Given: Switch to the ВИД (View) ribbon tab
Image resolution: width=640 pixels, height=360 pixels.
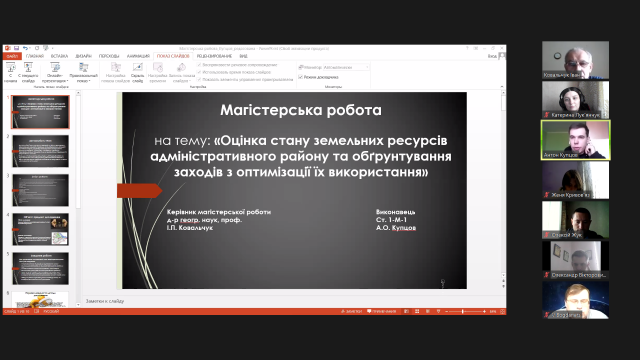Looking at the screenshot, I should [x=243, y=56].
